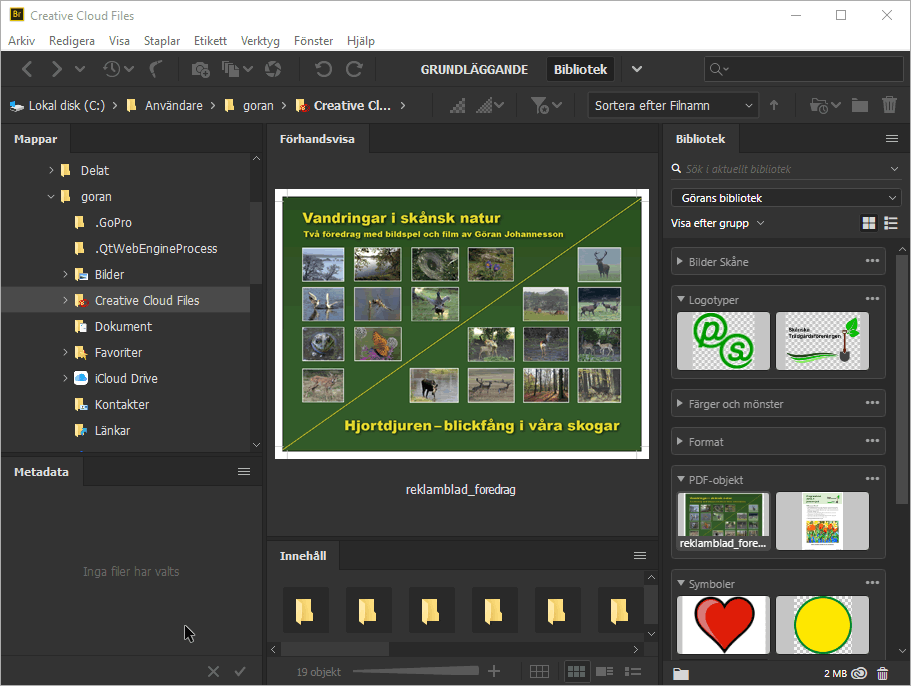Select the red heart symbol thumbnail

[723, 625]
